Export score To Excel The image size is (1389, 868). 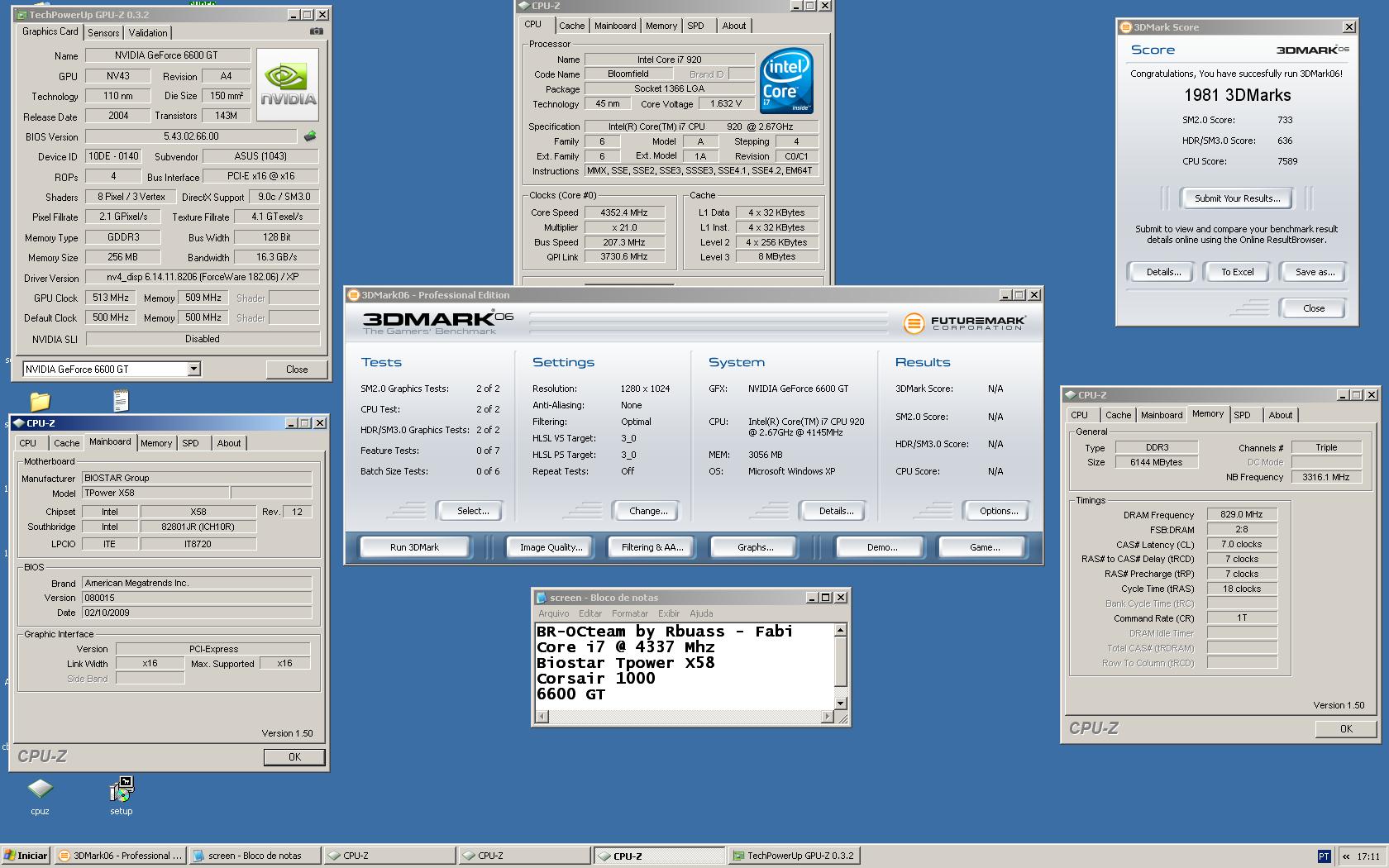(x=1238, y=272)
